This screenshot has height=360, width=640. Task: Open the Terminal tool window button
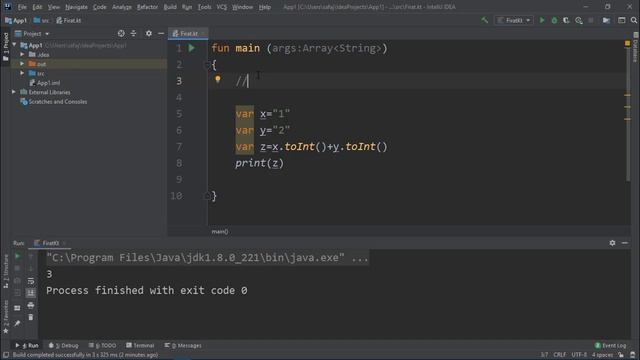(140, 345)
